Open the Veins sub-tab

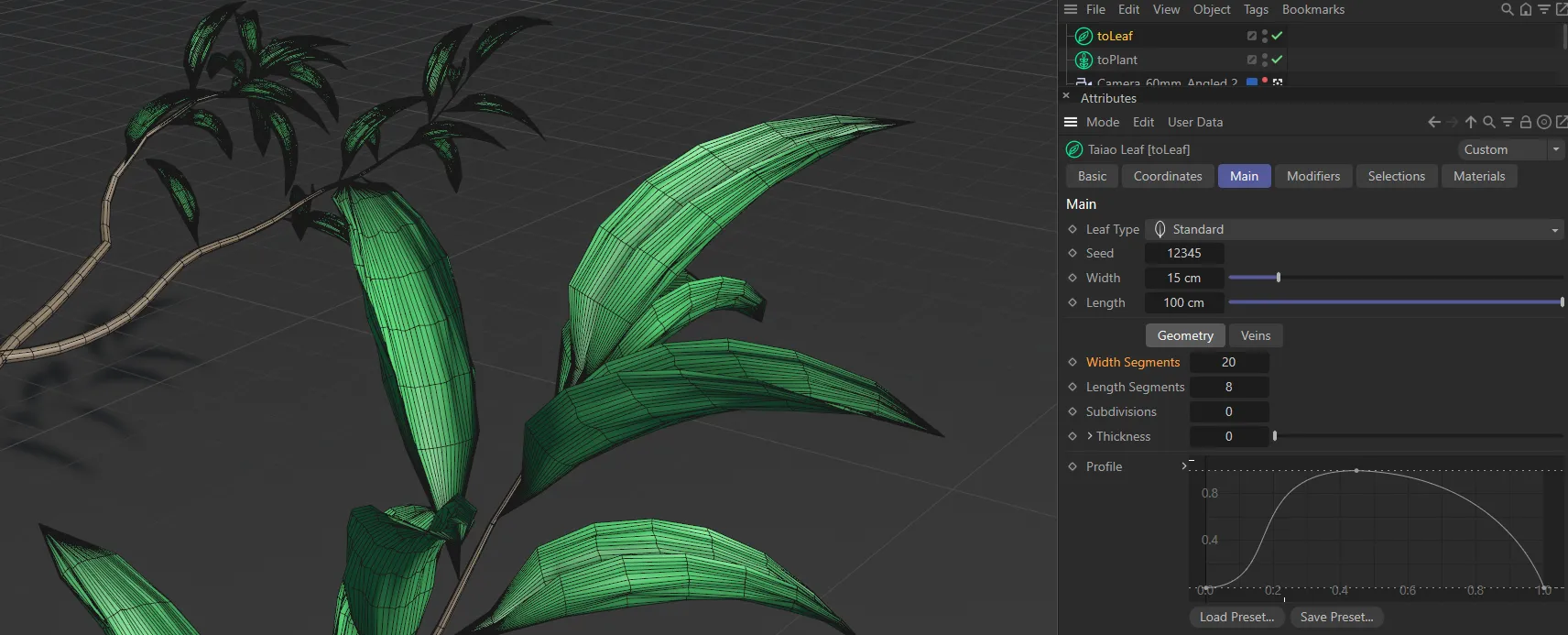(x=1255, y=335)
